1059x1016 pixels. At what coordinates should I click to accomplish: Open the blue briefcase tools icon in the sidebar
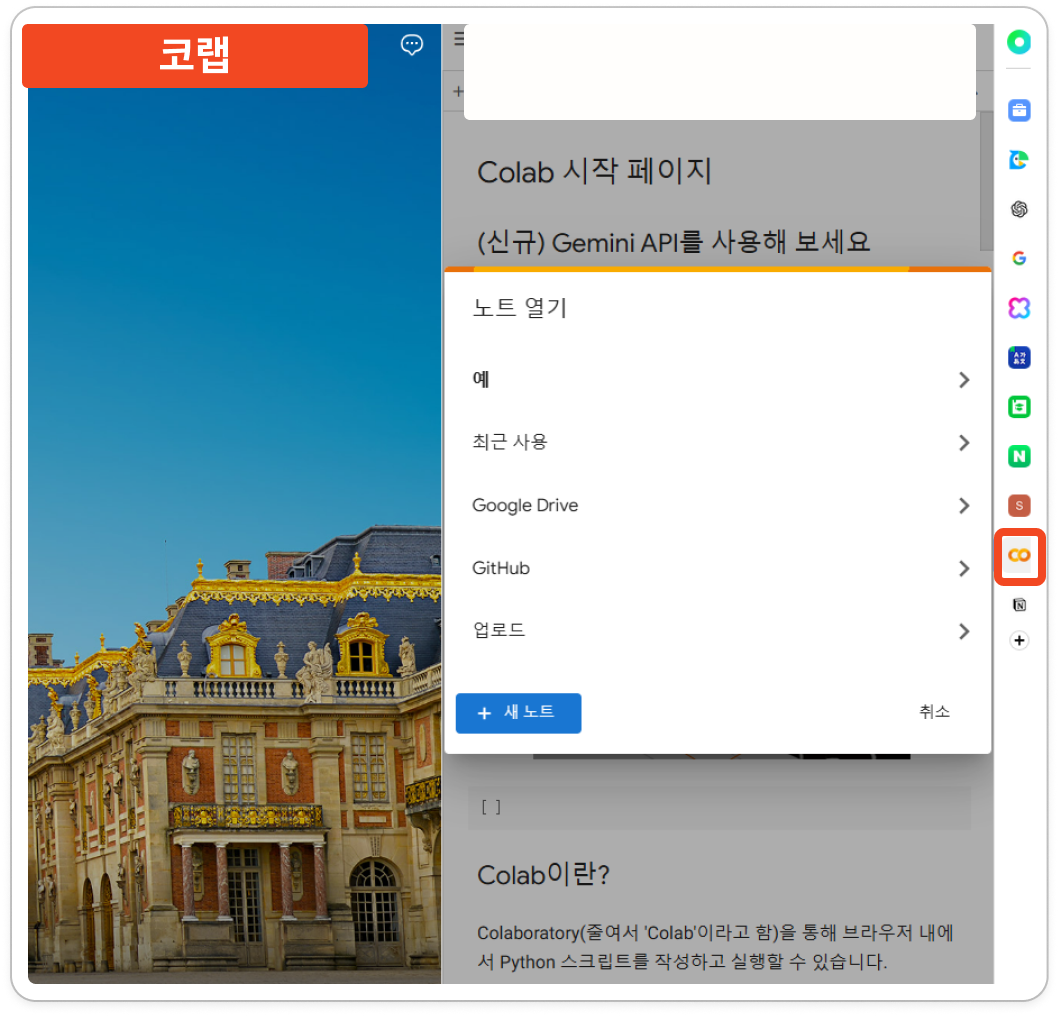coord(1019,110)
